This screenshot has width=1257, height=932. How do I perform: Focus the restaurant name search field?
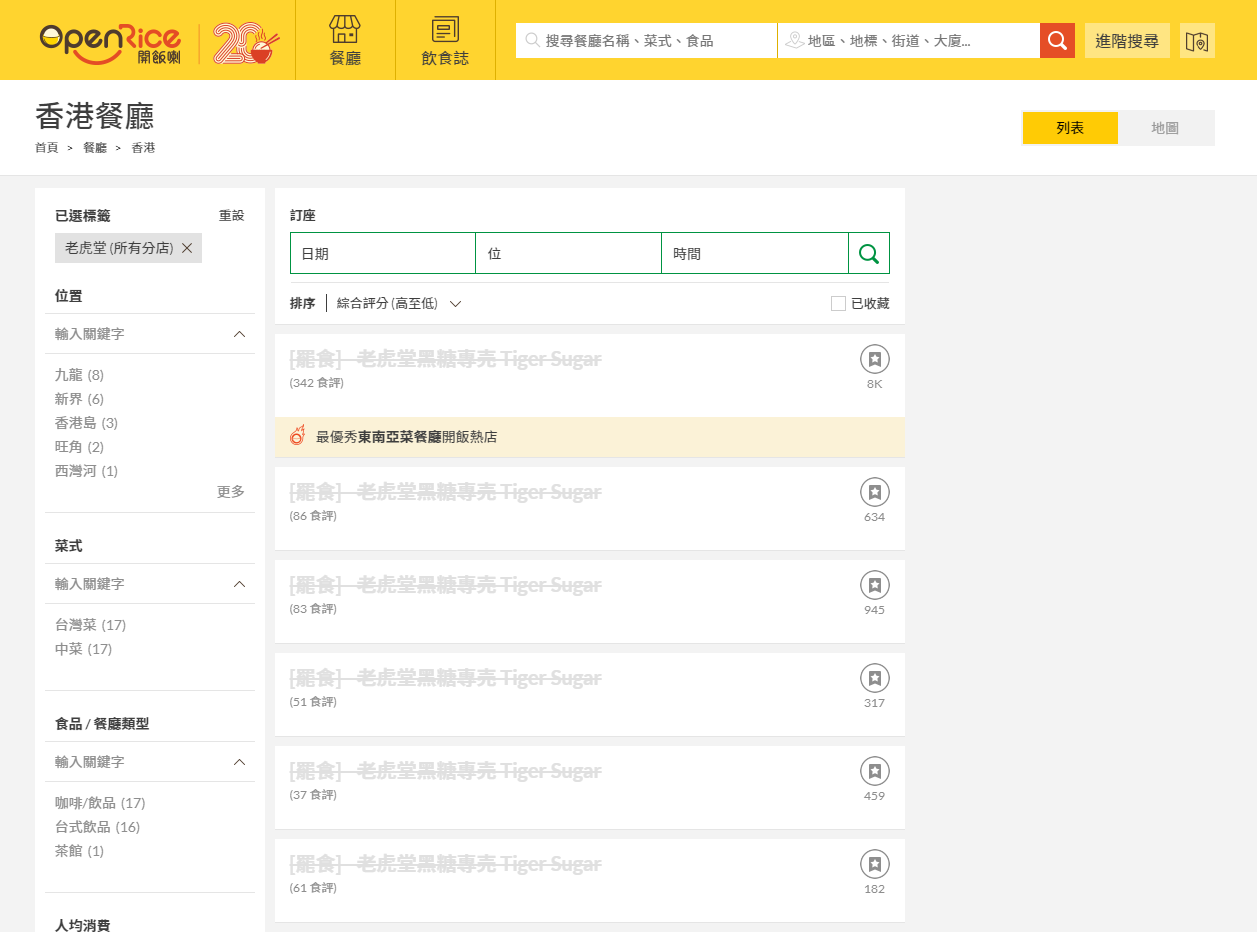click(646, 41)
